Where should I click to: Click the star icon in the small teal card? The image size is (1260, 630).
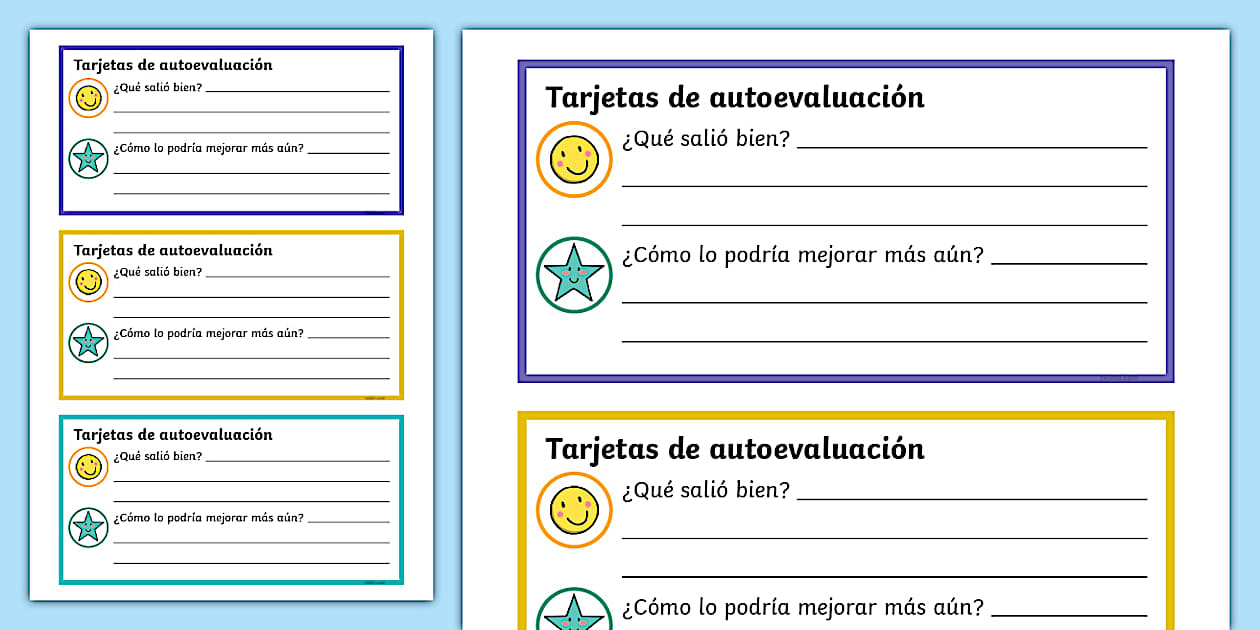[x=88, y=527]
